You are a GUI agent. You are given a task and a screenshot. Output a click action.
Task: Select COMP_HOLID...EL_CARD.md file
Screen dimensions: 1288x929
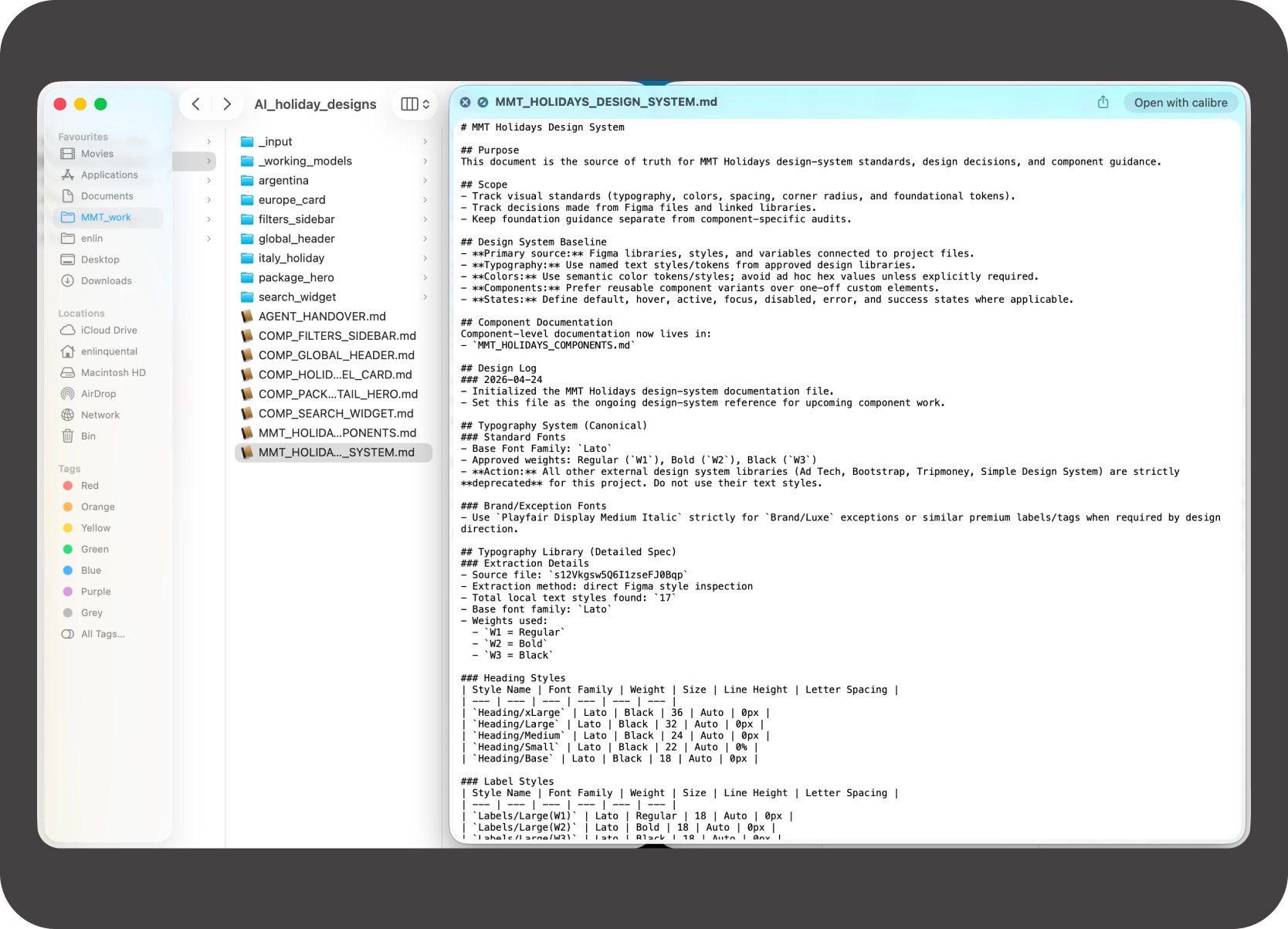tap(334, 375)
